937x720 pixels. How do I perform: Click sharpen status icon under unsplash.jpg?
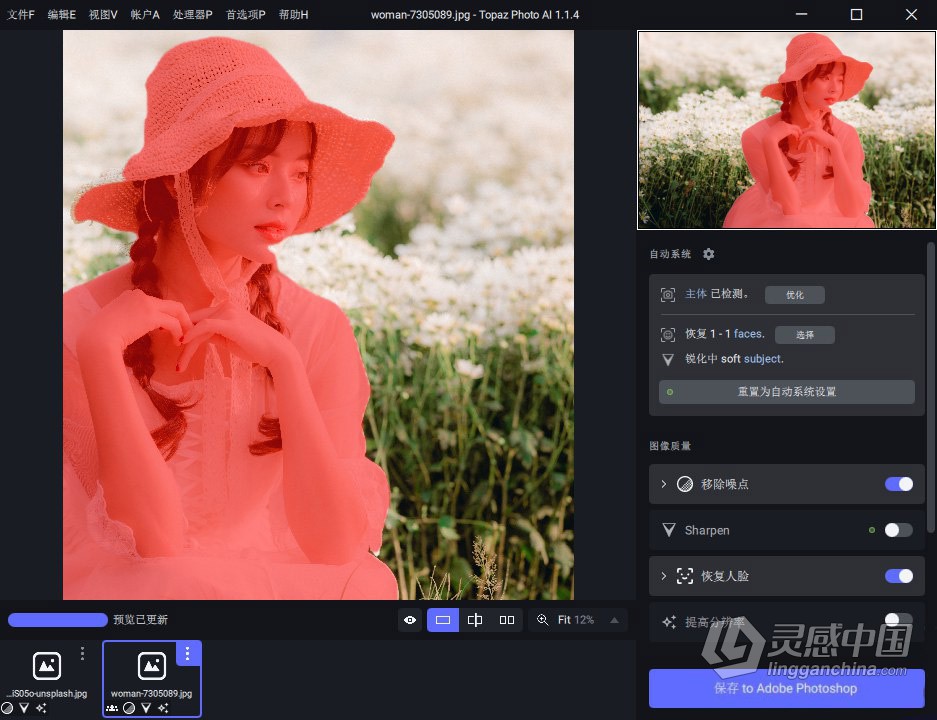(24, 708)
